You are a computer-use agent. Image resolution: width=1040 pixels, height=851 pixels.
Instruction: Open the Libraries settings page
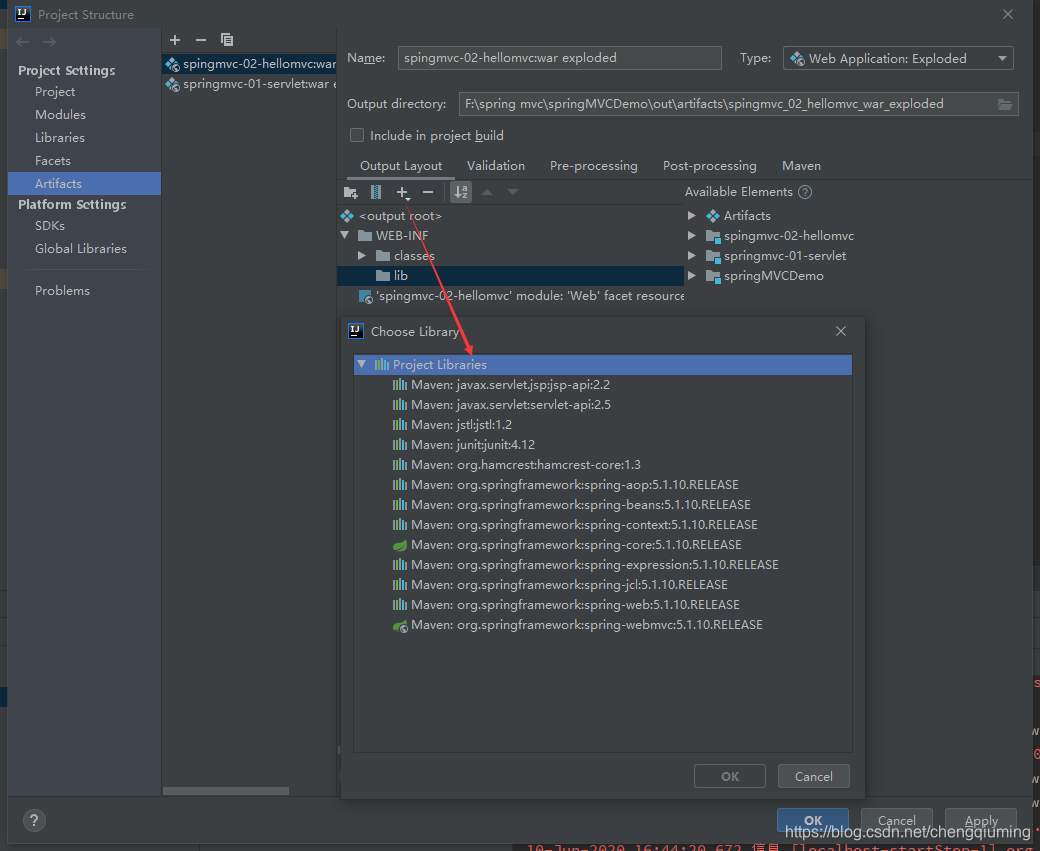point(60,138)
